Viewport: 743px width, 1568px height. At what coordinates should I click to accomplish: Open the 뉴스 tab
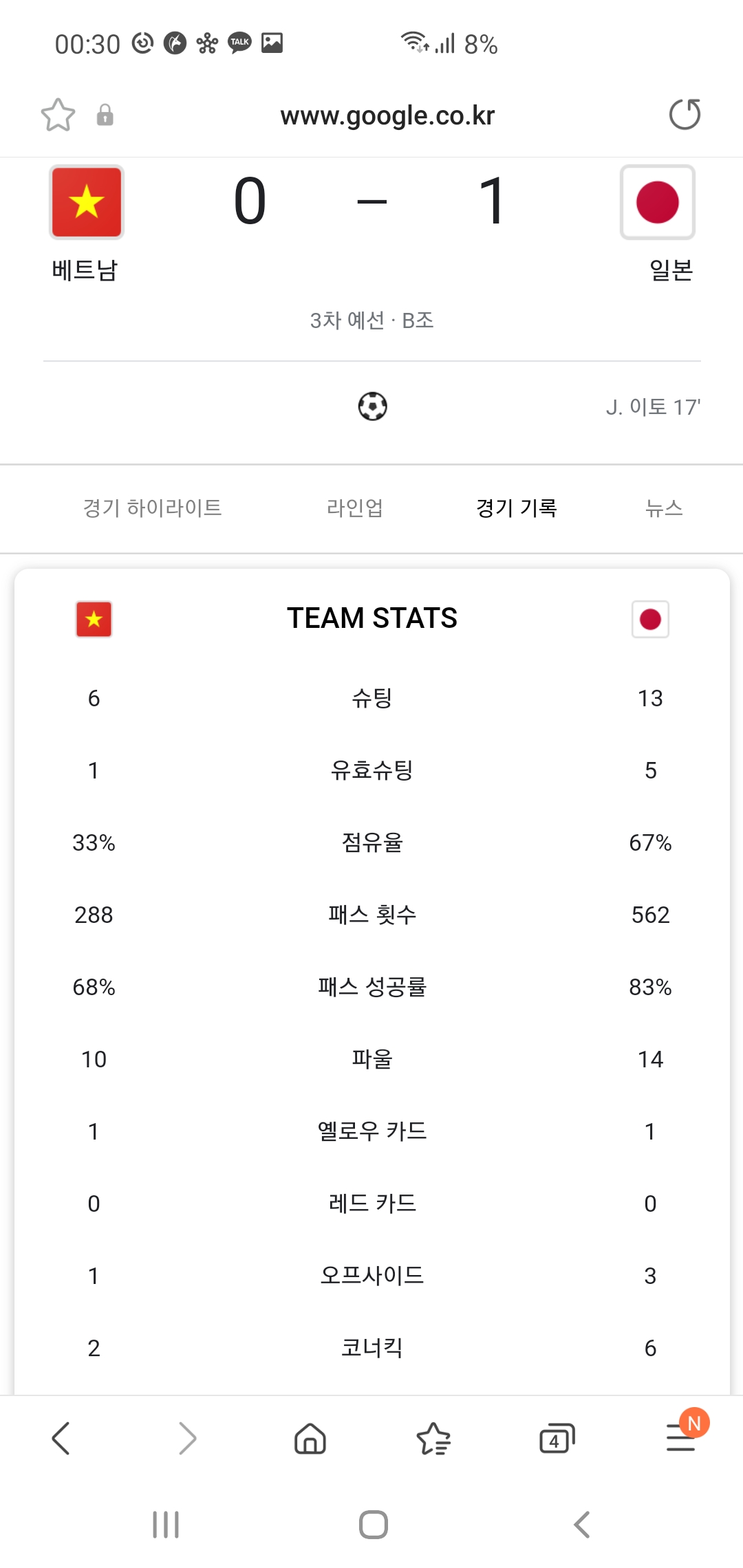[x=664, y=508]
